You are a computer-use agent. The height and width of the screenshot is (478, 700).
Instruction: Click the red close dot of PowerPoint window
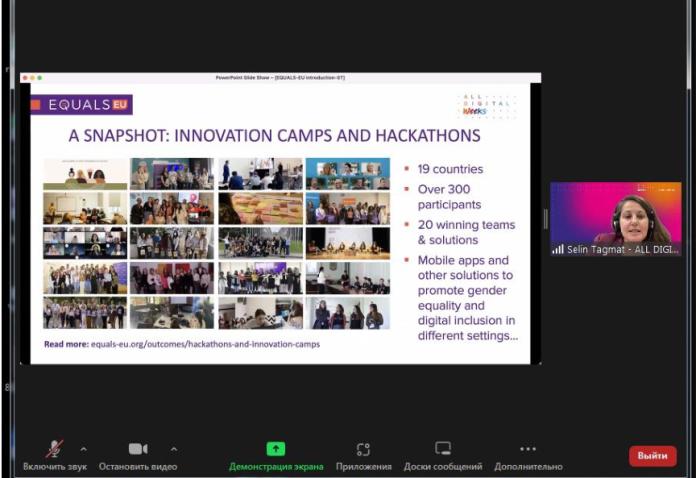pyautogui.click(x=26, y=78)
